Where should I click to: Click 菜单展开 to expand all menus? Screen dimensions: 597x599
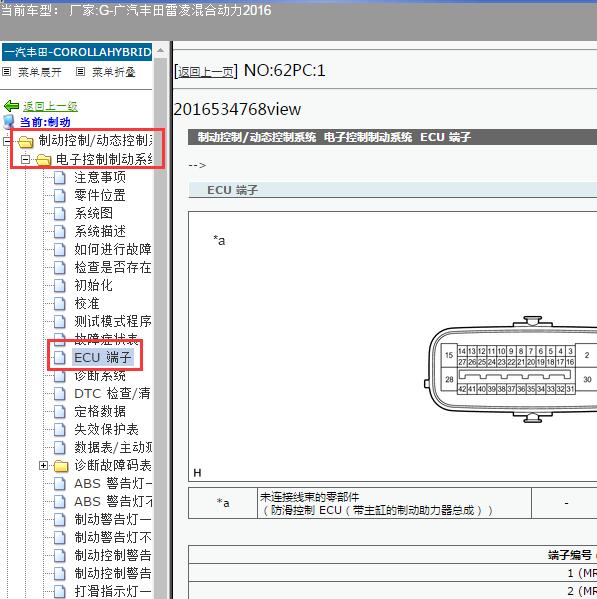[40, 72]
